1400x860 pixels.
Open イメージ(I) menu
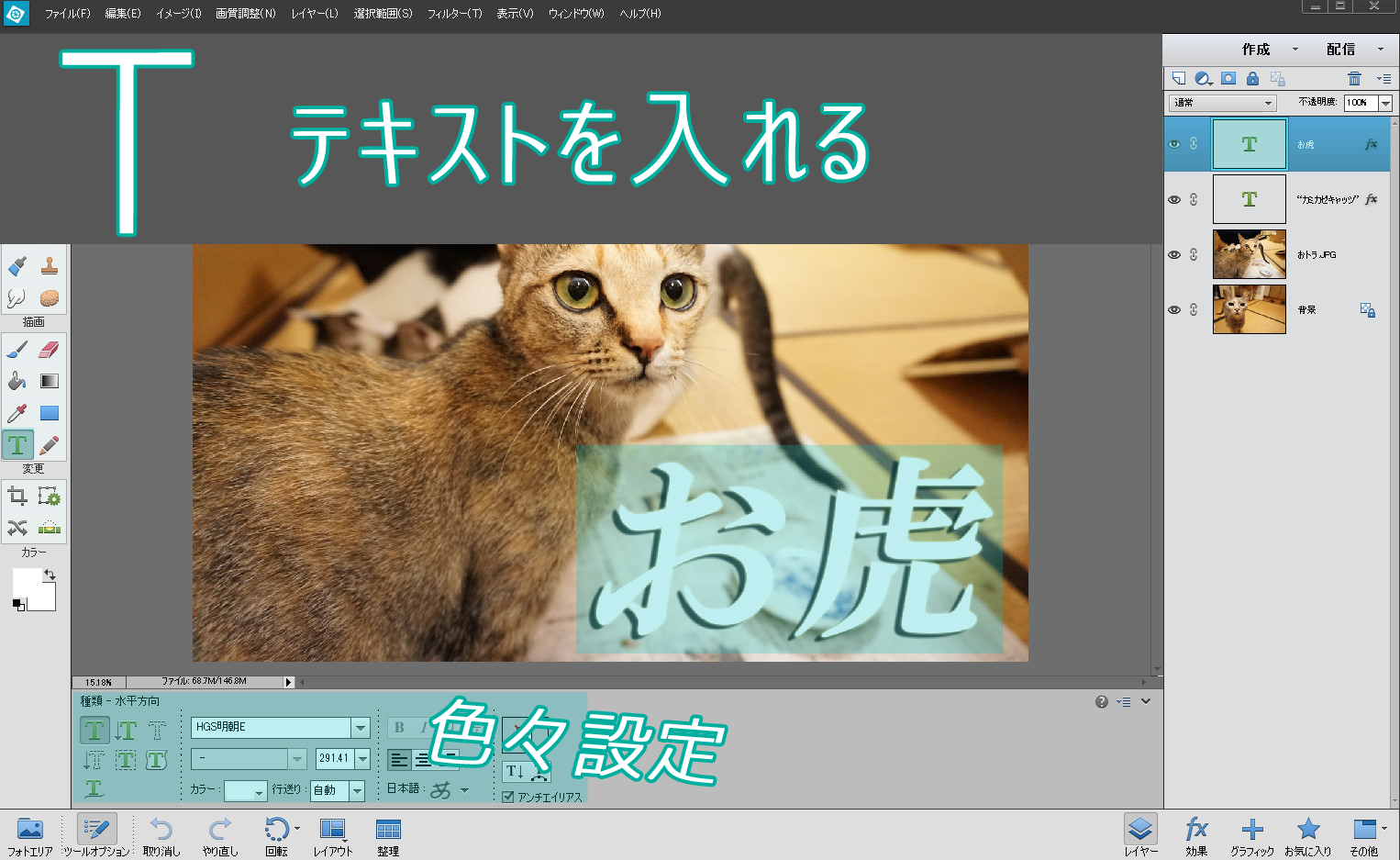tap(179, 14)
